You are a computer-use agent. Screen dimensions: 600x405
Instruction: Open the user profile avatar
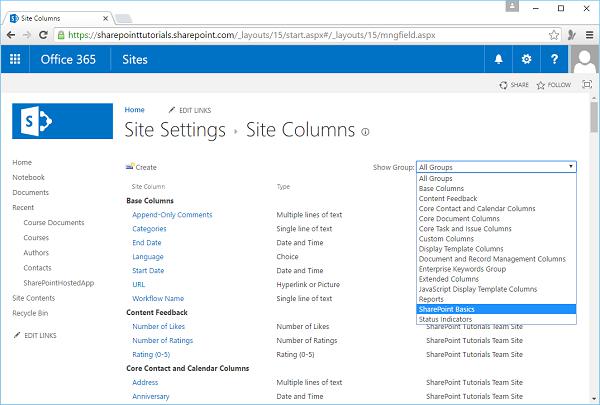click(584, 59)
